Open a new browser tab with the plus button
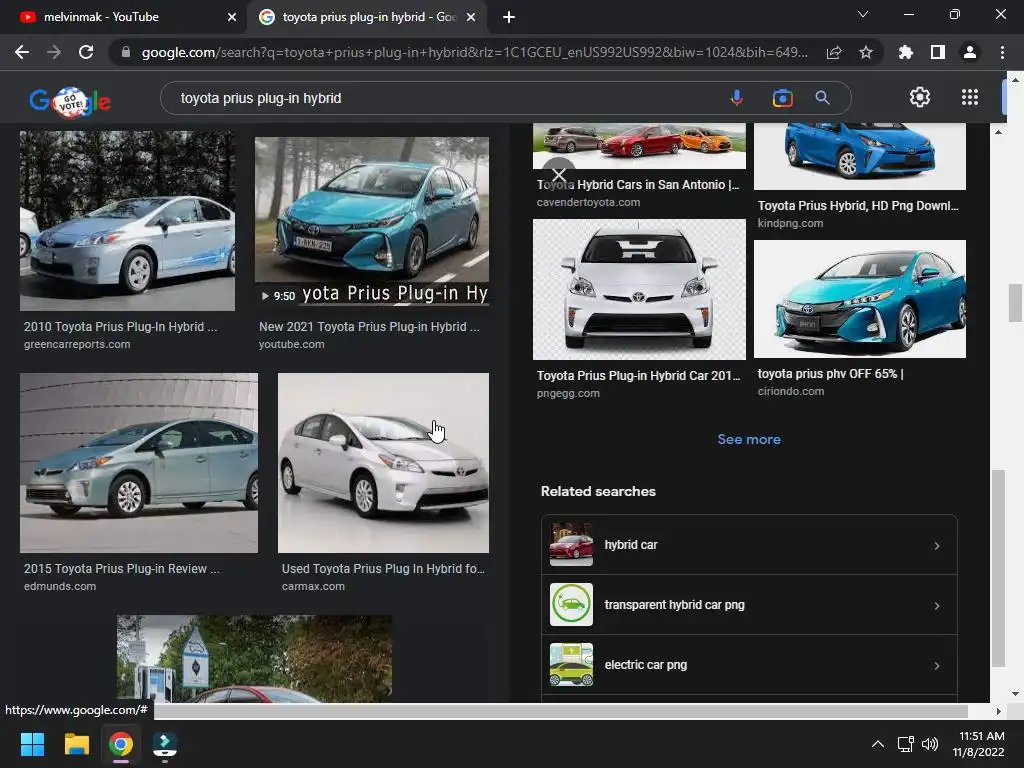The image size is (1024, 768). pyautogui.click(x=509, y=17)
